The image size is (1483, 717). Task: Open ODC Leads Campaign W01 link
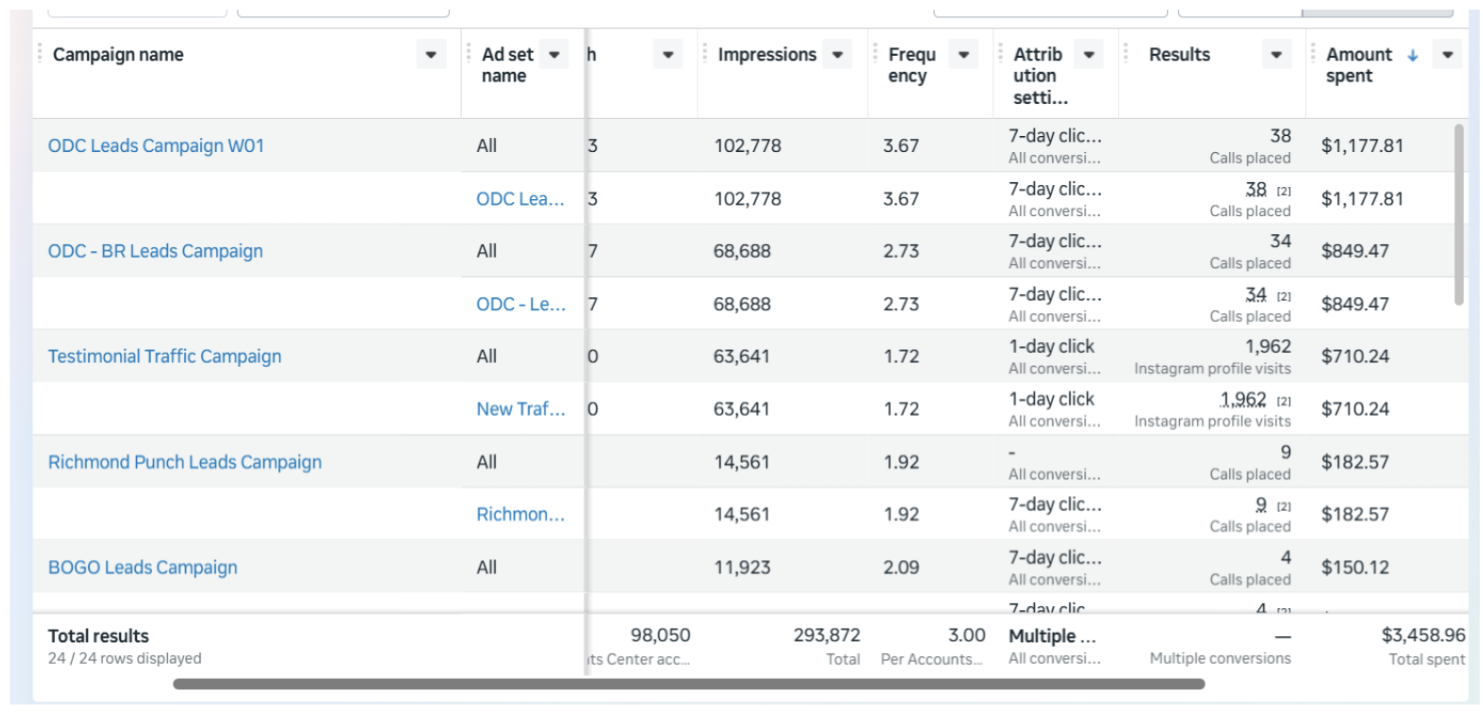click(x=156, y=146)
